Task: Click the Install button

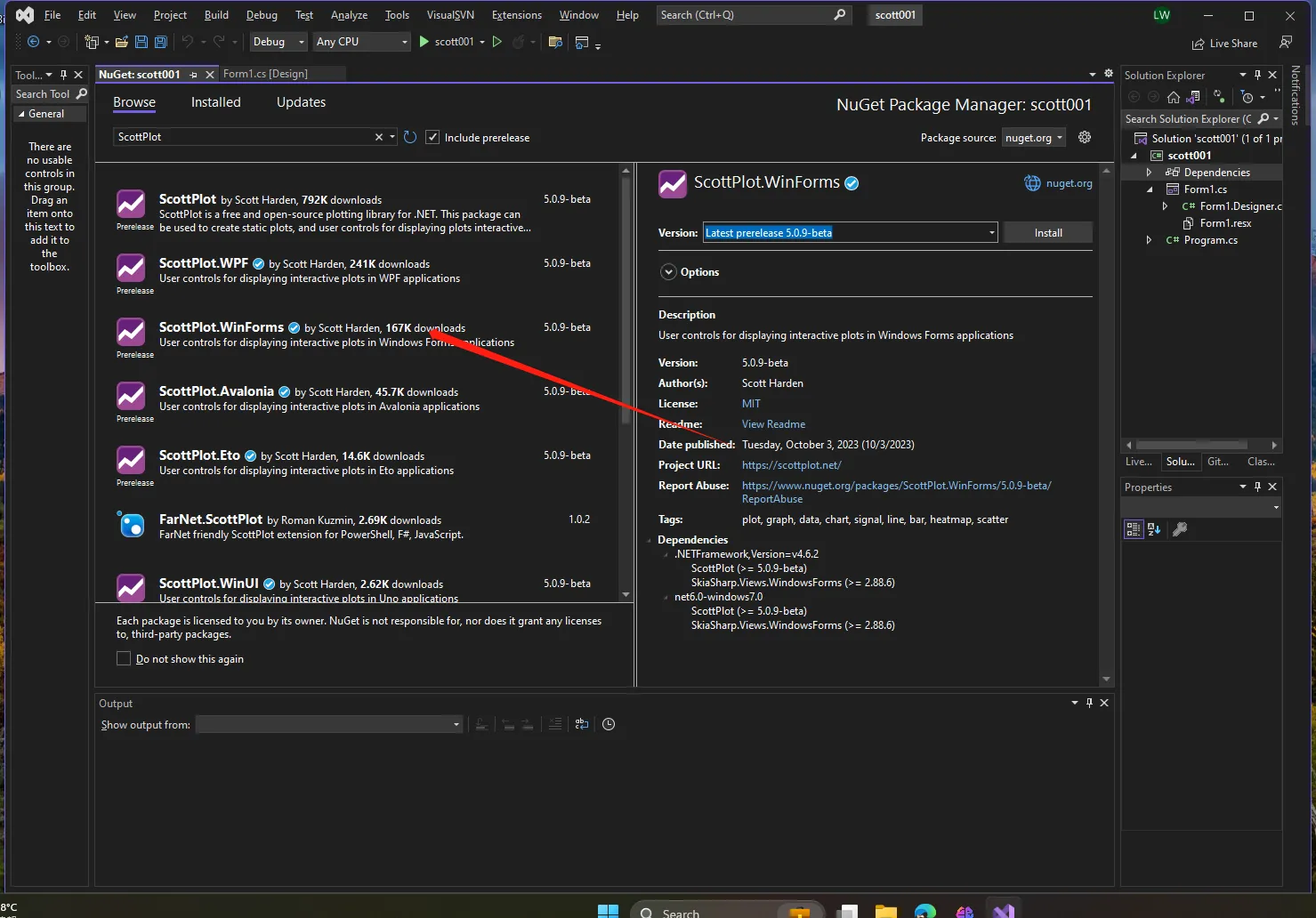Action: point(1048,233)
